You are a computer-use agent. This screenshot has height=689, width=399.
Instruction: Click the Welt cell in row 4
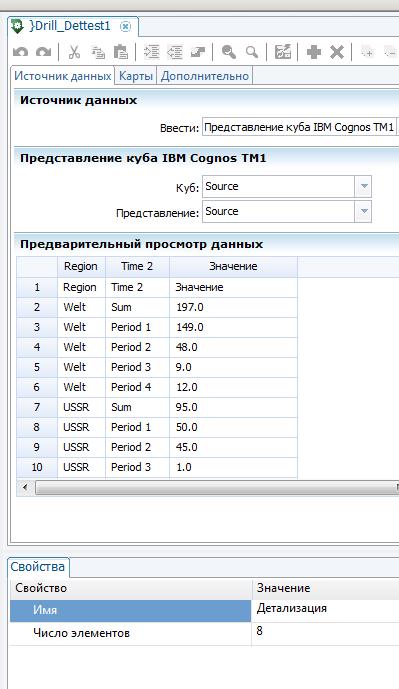(x=81, y=347)
